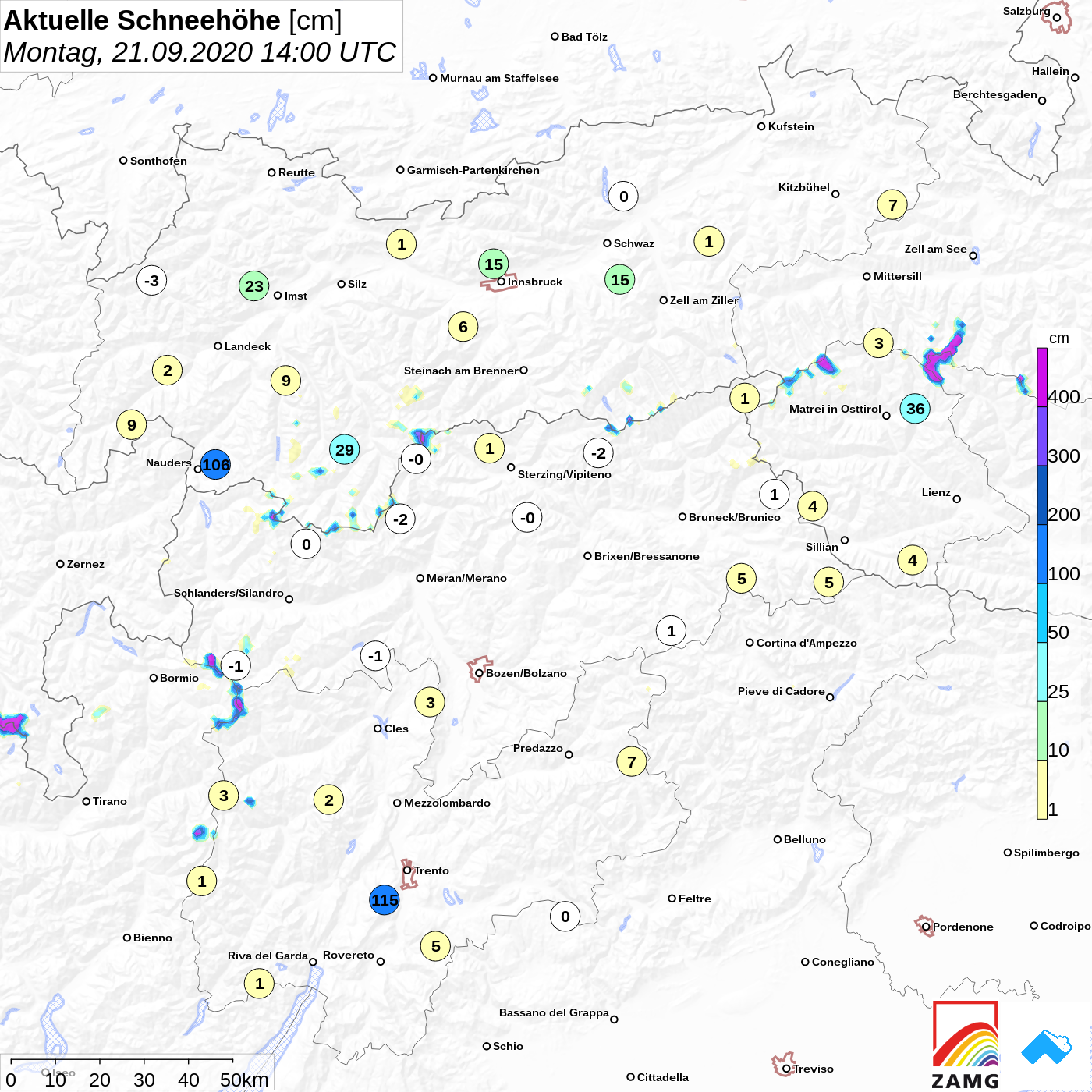Select the Tirano town label
This screenshot has height=1092, width=1092.
pyautogui.click(x=110, y=801)
